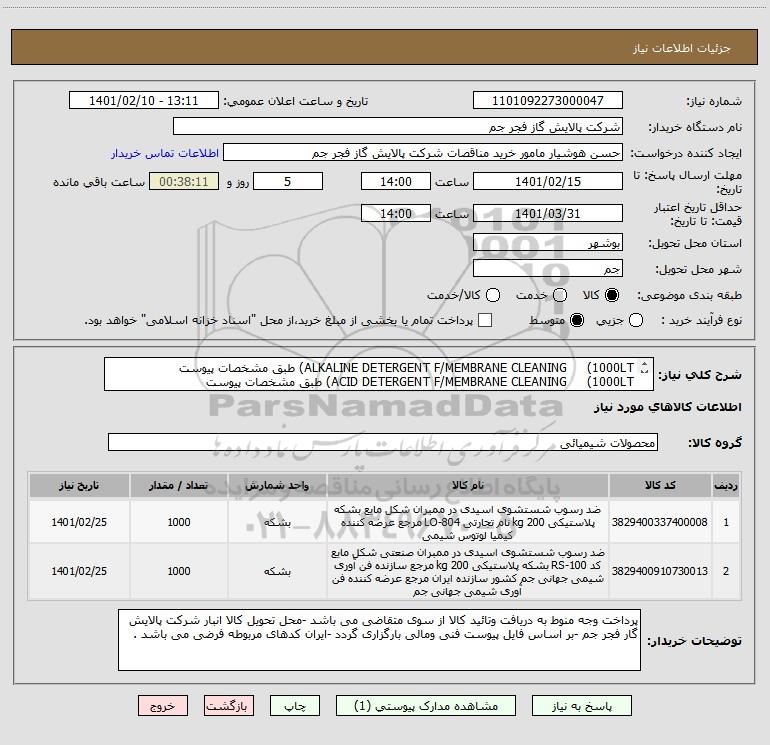The height and width of the screenshot is (745, 770).
Task: Click the بشکه unit cell in row 1
Action: [277, 522]
